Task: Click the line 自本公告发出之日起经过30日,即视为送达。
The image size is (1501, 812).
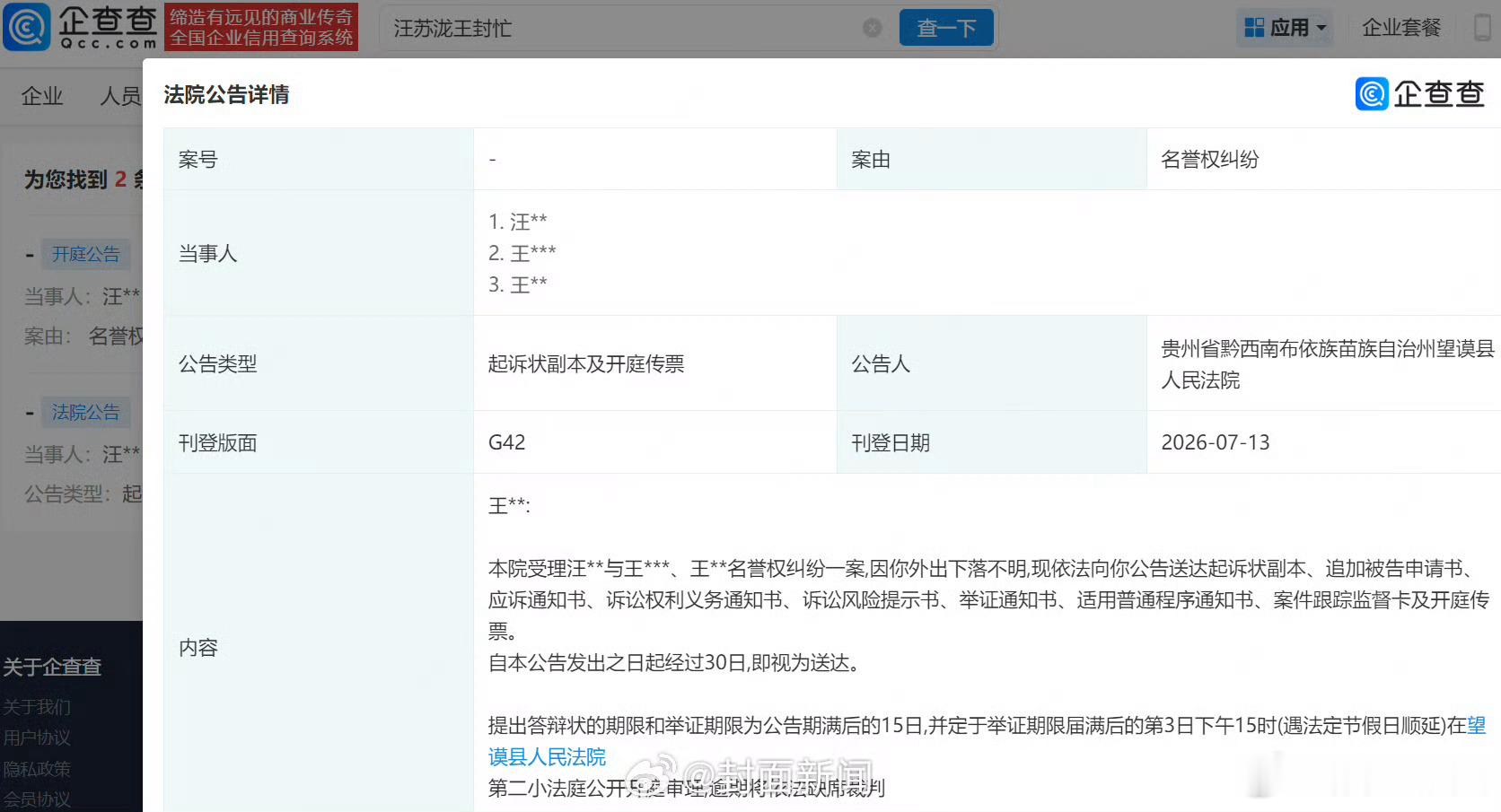Action: click(677, 663)
